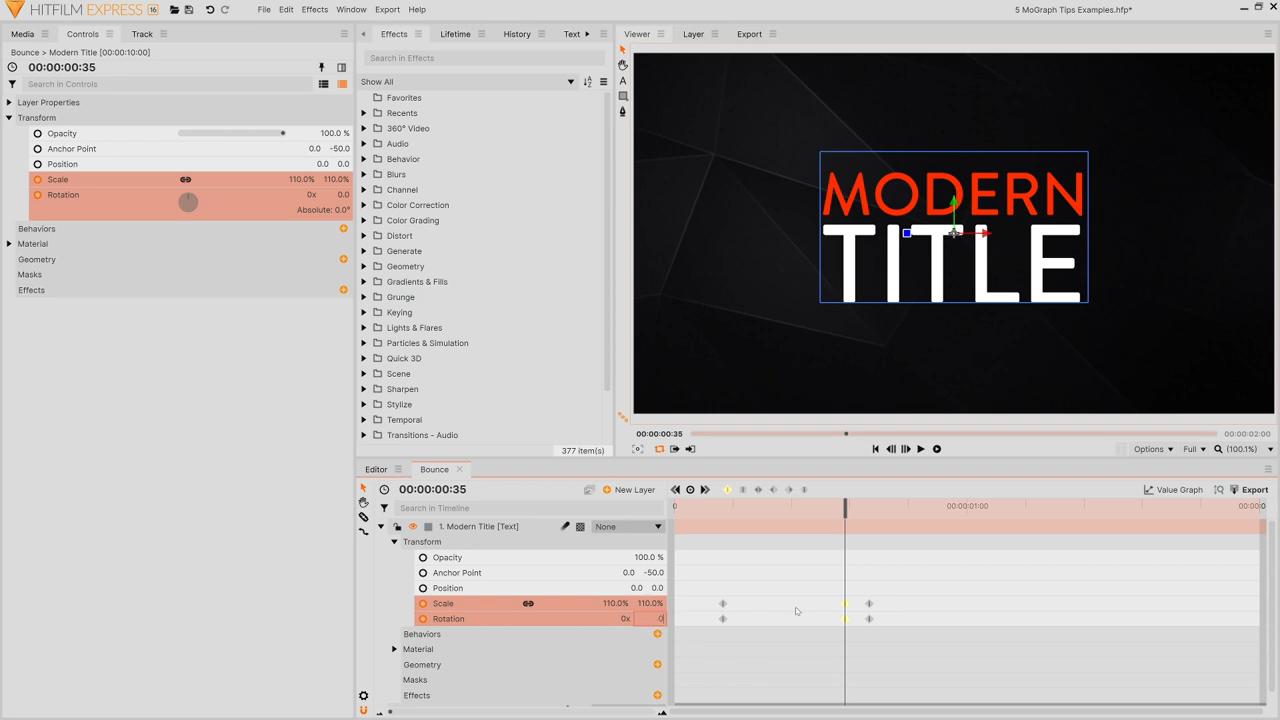Viewport: 1280px width, 720px height.
Task: Jump to next keyframe in timeline
Action: tap(705, 490)
